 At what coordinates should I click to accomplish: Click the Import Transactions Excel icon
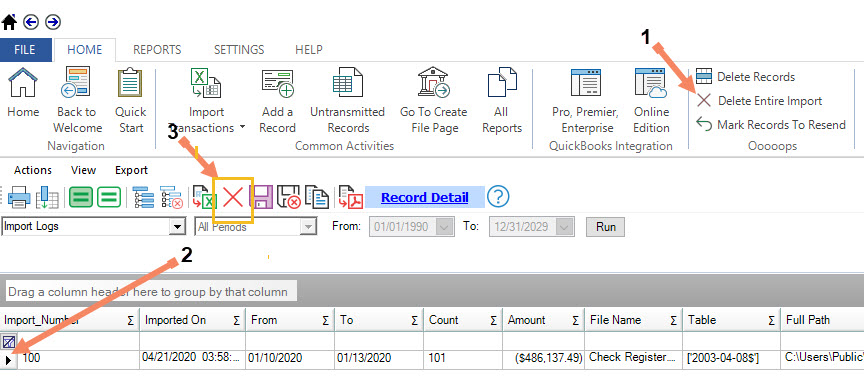click(206, 83)
